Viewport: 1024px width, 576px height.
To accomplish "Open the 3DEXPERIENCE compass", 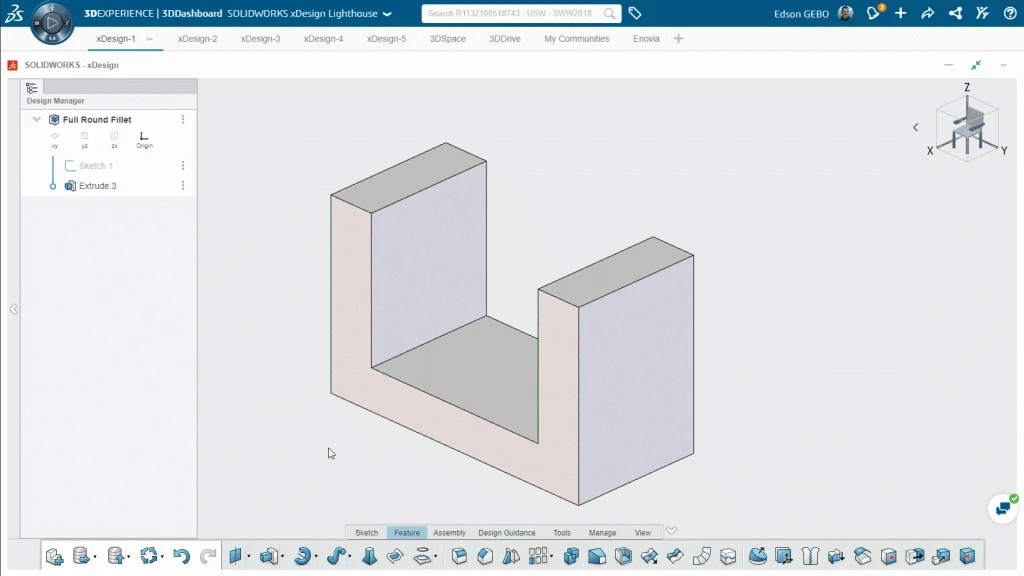I will [x=52, y=23].
